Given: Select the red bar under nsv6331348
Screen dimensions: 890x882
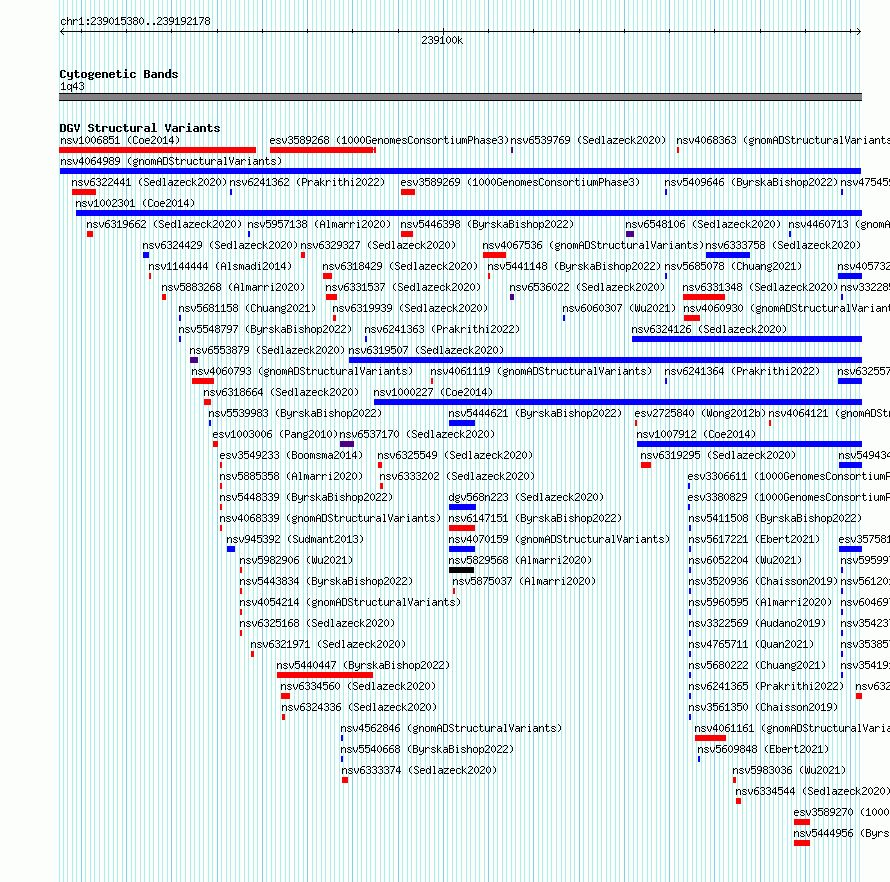Looking at the screenshot, I should 704,297.
